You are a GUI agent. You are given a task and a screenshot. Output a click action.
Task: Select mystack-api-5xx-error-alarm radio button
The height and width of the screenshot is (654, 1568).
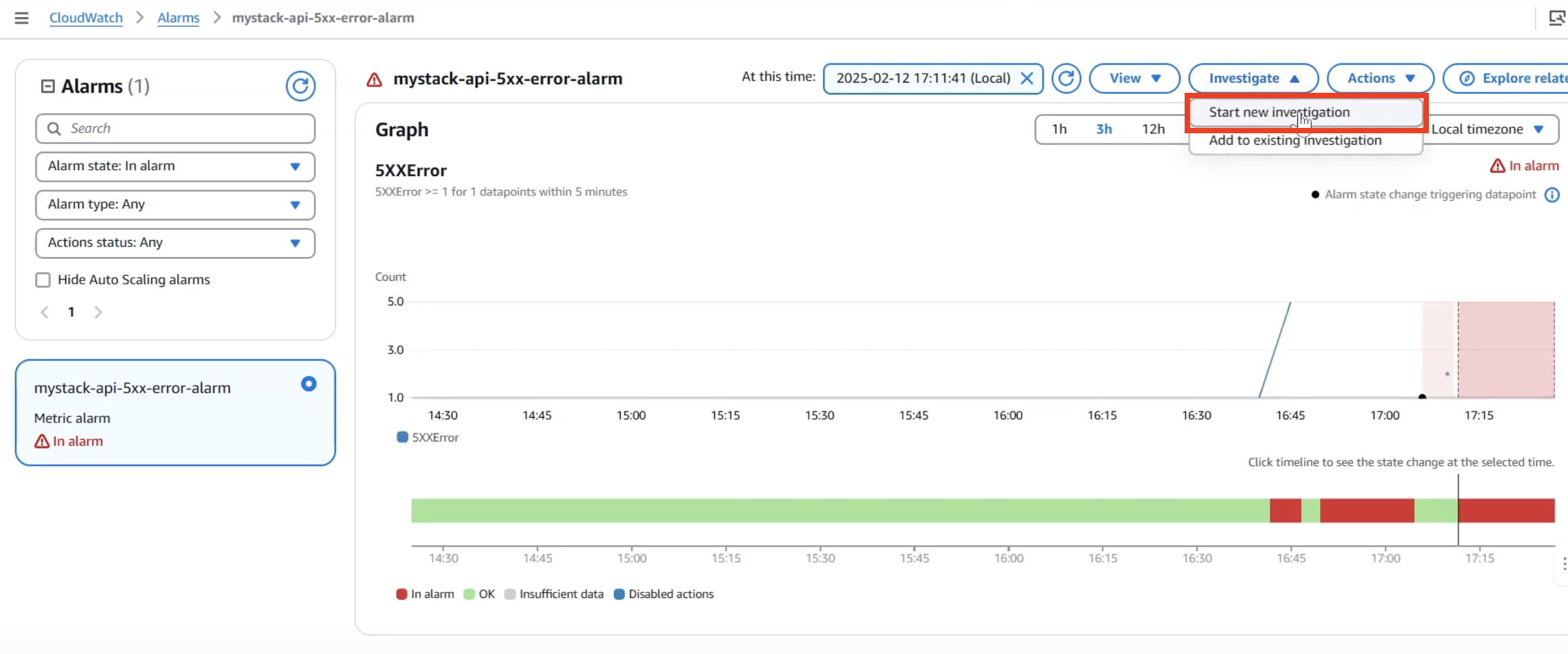pyautogui.click(x=308, y=384)
